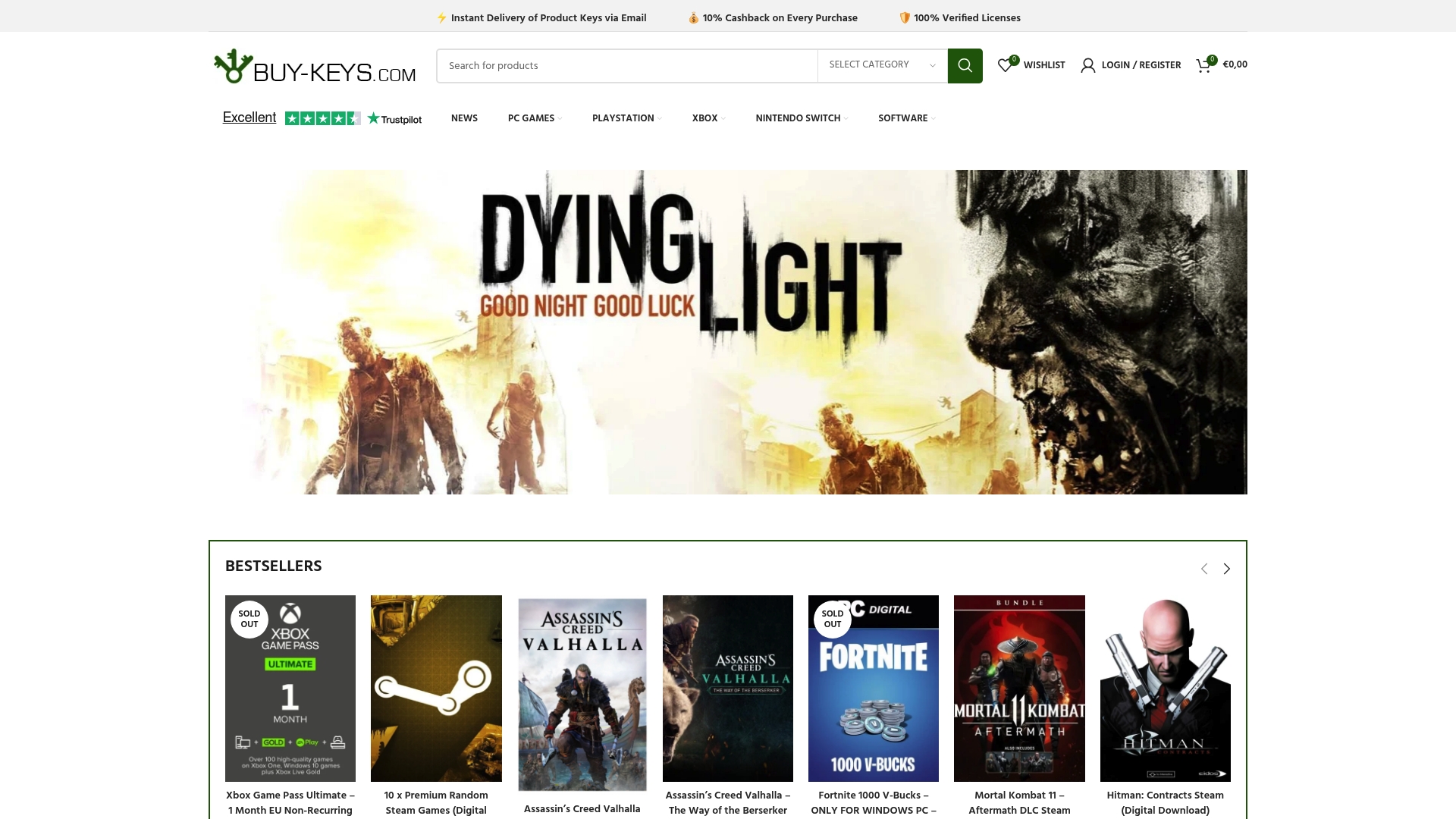The image size is (1456, 819).
Task: Open Mortal Kombat 11 Aftermath product title
Action: click(1019, 802)
